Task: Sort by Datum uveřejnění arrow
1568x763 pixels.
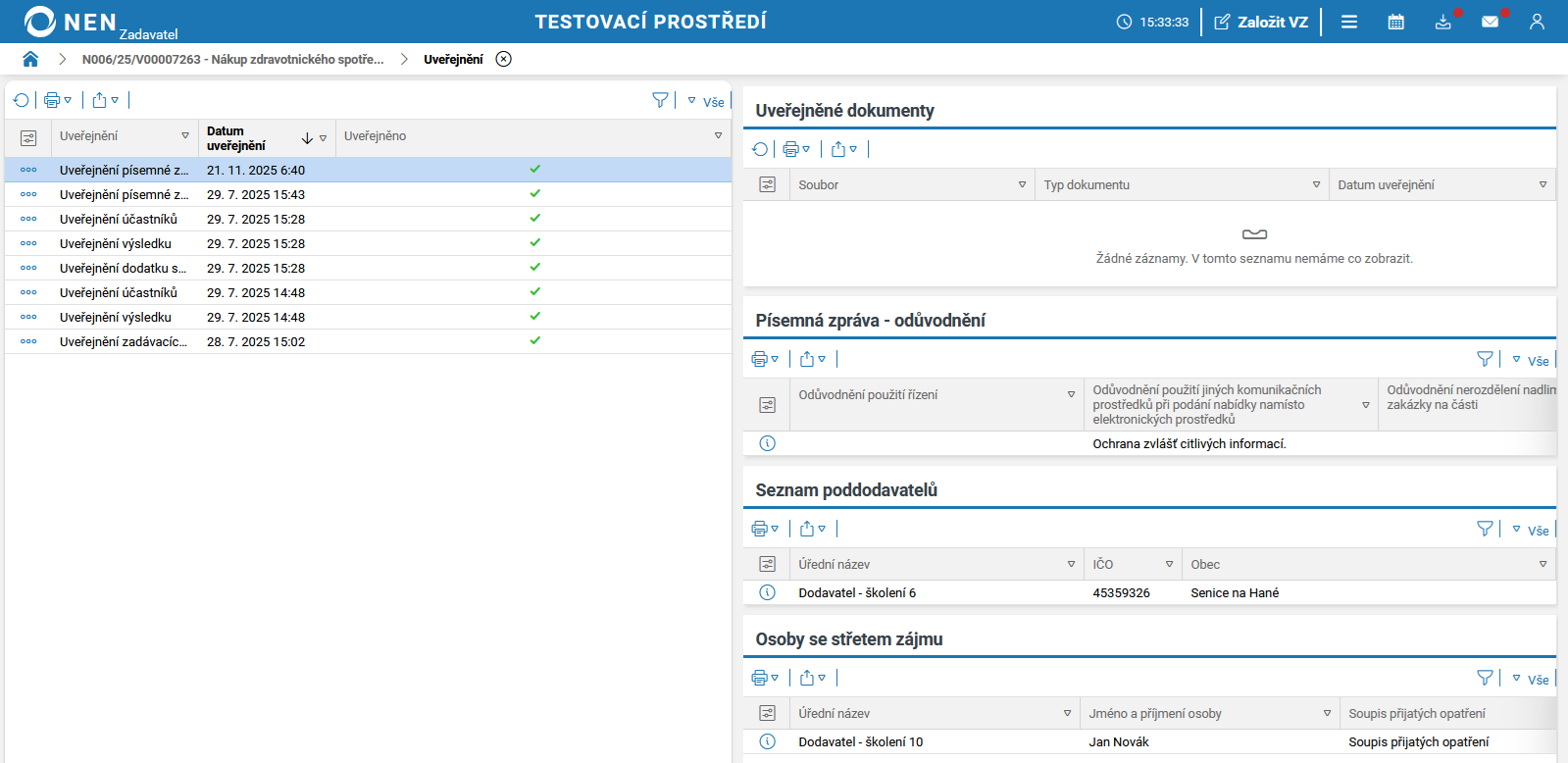Action: pyautogui.click(x=307, y=138)
